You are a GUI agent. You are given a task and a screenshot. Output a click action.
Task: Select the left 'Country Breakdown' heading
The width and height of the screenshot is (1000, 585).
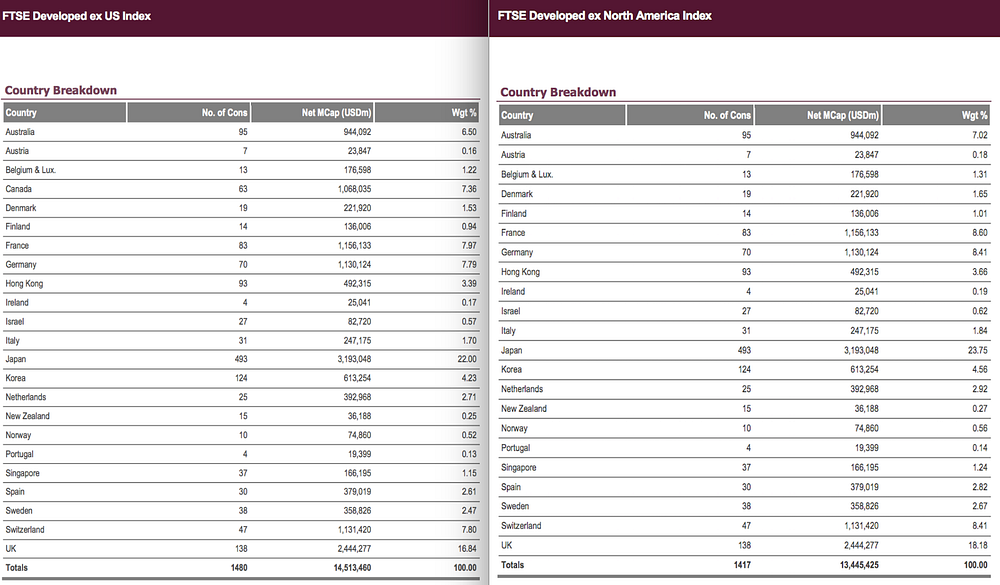pos(61,91)
